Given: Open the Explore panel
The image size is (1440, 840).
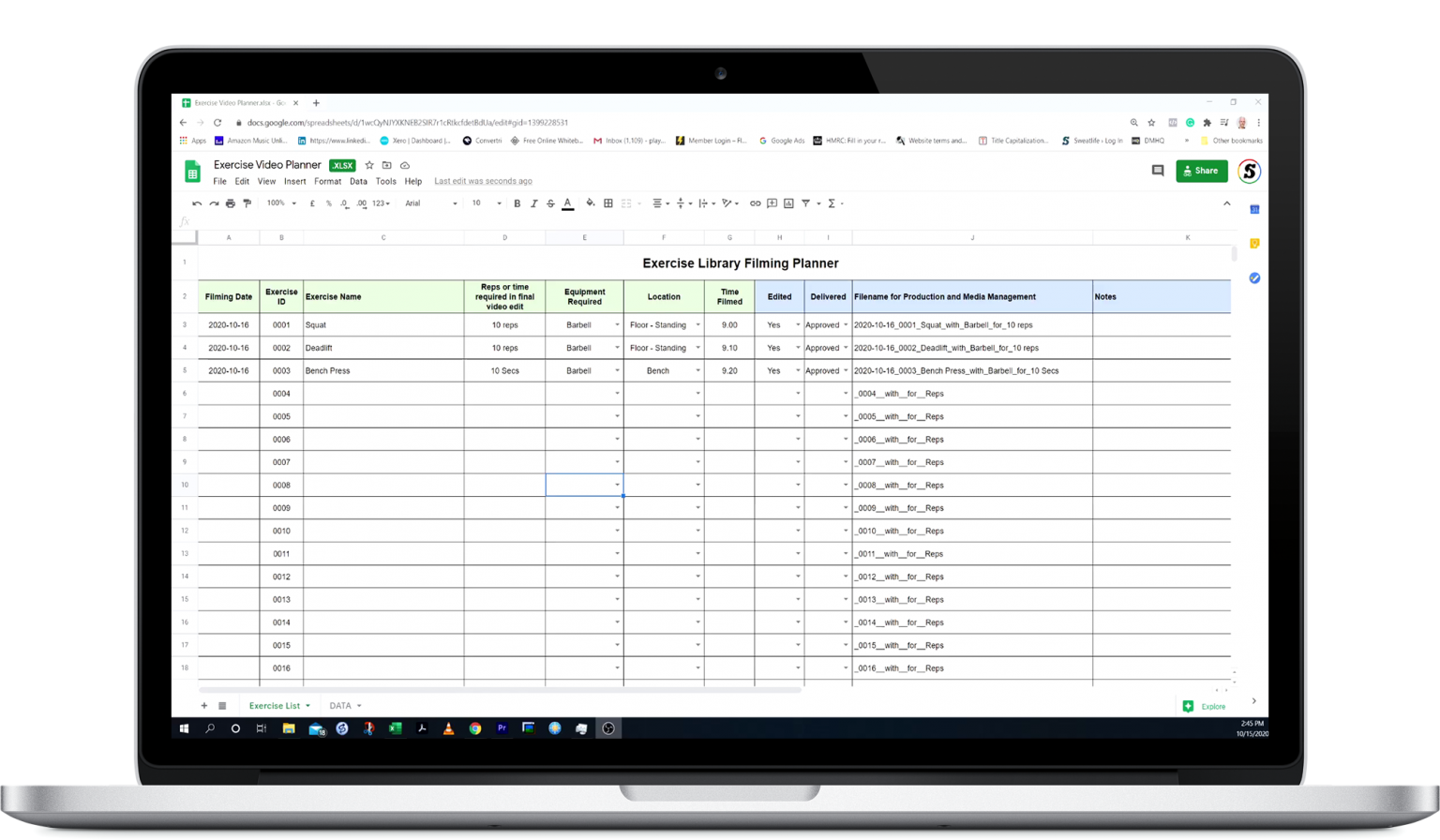Looking at the screenshot, I should coord(1205,706).
